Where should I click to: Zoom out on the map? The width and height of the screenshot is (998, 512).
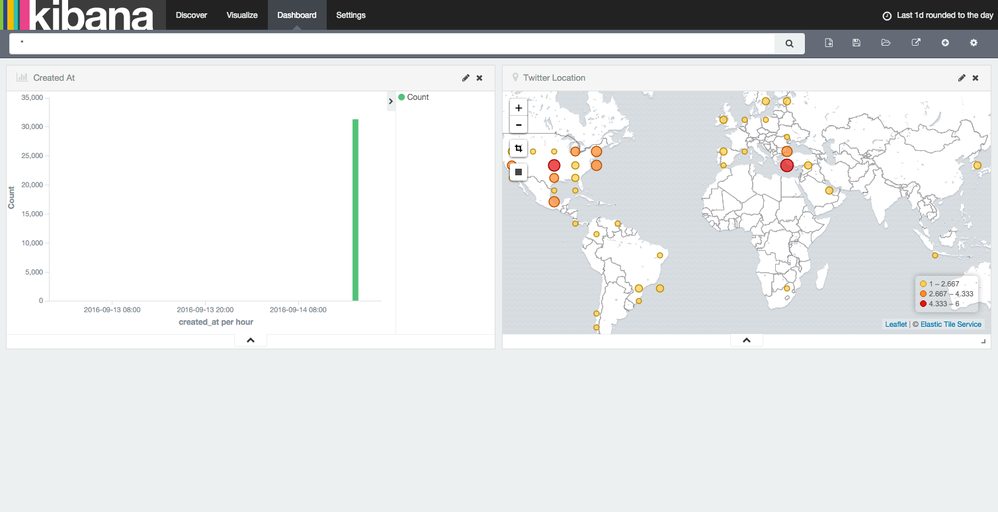(x=518, y=125)
